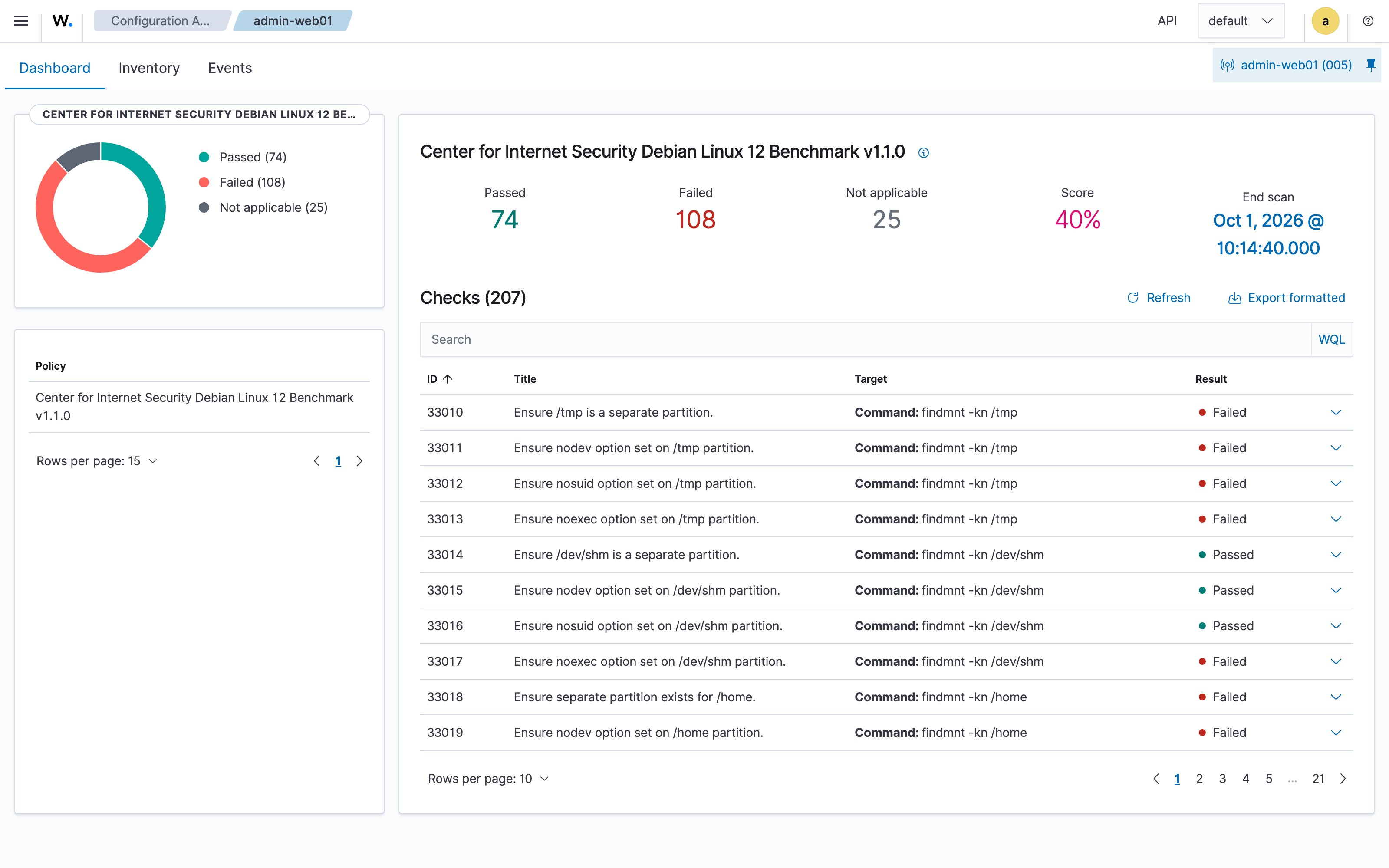Click Passed (74) legend swatch

click(x=204, y=157)
